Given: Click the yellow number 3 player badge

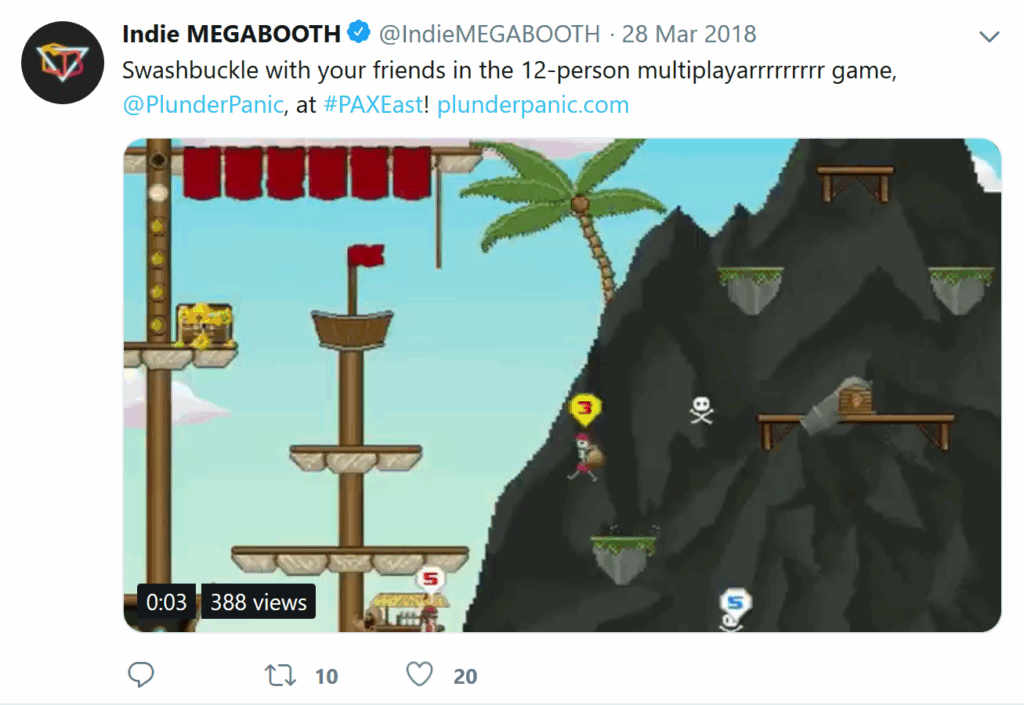Looking at the screenshot, I should tap(585, 410).
